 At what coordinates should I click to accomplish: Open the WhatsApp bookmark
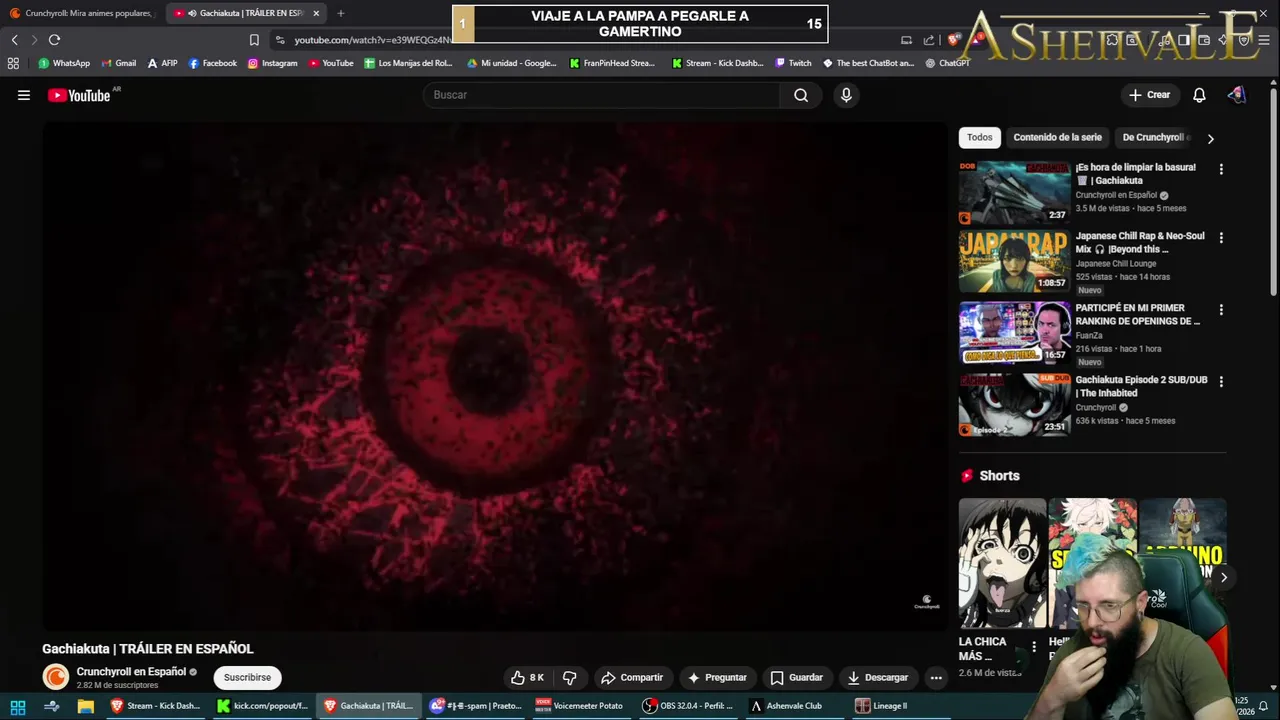pyautogui.click(x=64, y=63)
